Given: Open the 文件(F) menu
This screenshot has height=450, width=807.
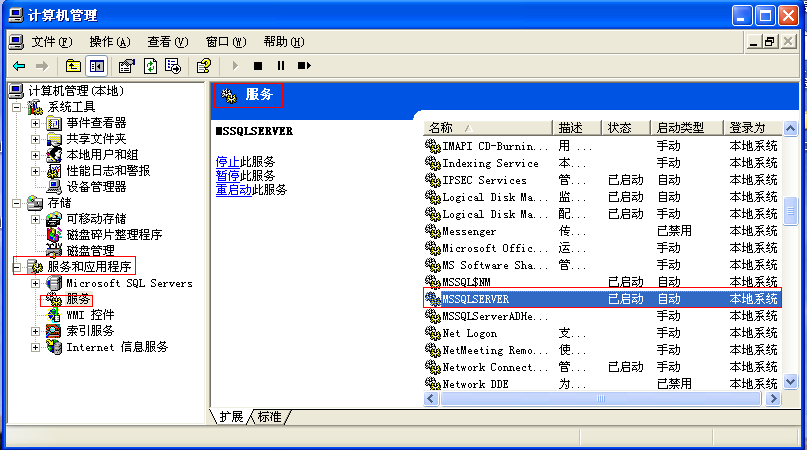Looking at the screenshot, I should (x=51, y=42).
